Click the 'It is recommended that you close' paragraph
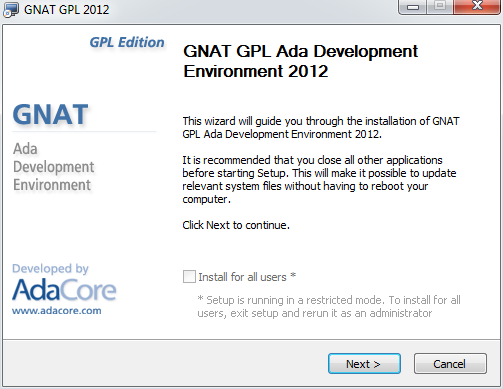This screenshot has width=503, height=389. coord(319,180)
